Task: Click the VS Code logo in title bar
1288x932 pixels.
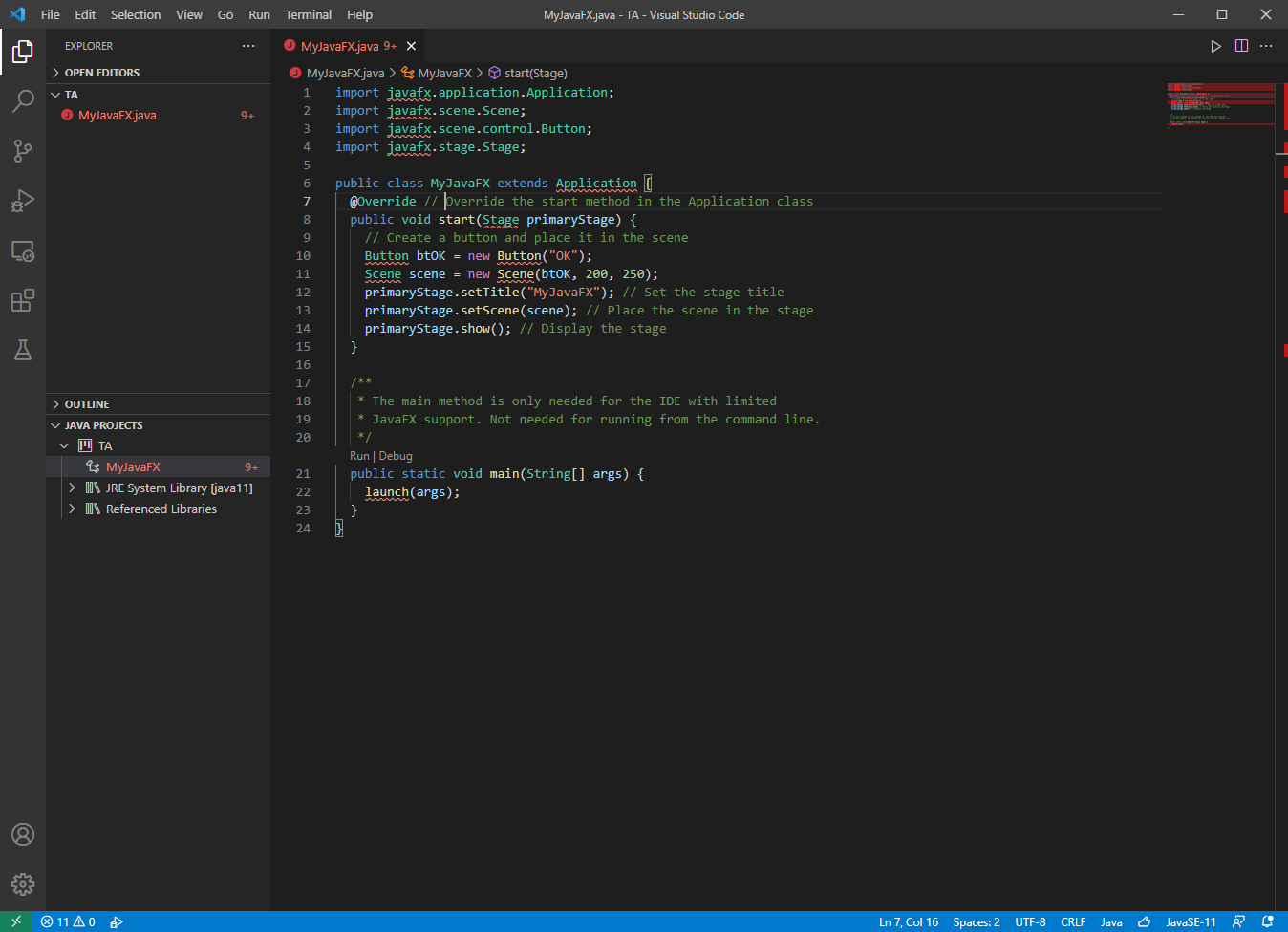Action: 17,14
